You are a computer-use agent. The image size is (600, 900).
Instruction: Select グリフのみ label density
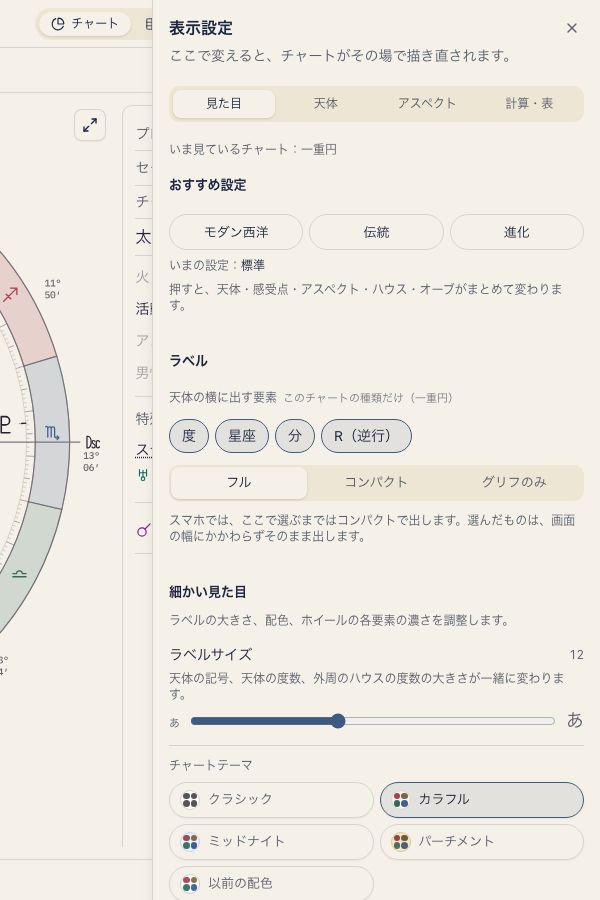click(x=514, y=482)
